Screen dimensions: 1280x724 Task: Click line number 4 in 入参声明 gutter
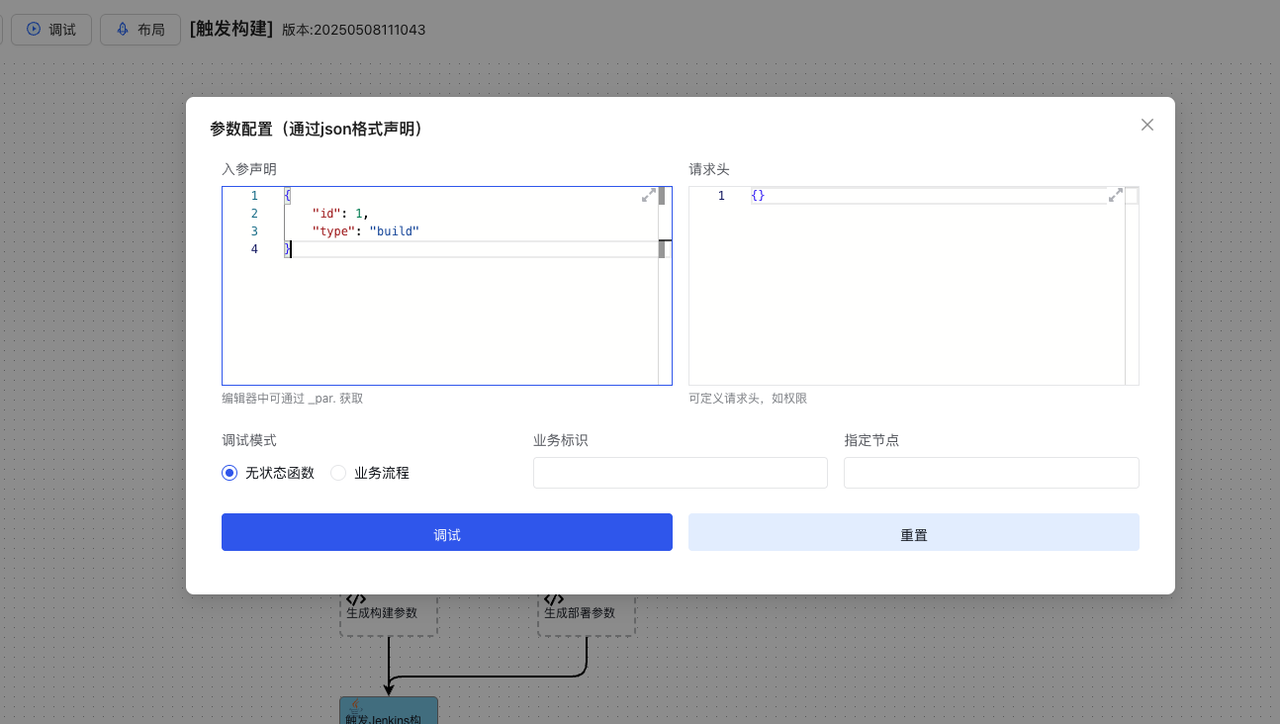pyautogui.click(x=254, y=249)
